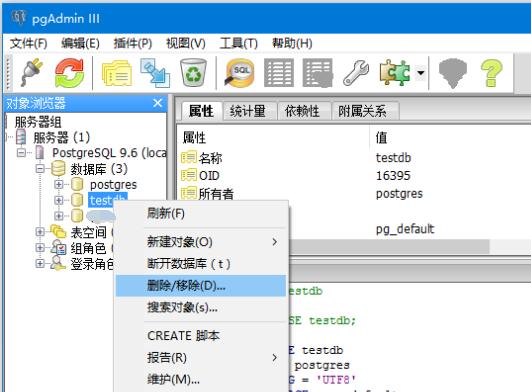The image size is (531, 392).
Task: Select the 服务器组 root item
Action: [x=38, y=122]
